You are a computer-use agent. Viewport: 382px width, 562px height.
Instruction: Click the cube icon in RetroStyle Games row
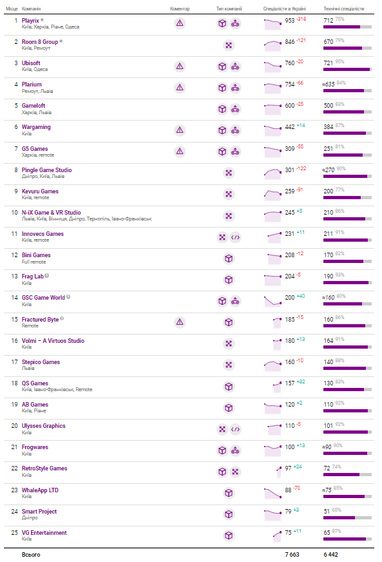[222, 472]
